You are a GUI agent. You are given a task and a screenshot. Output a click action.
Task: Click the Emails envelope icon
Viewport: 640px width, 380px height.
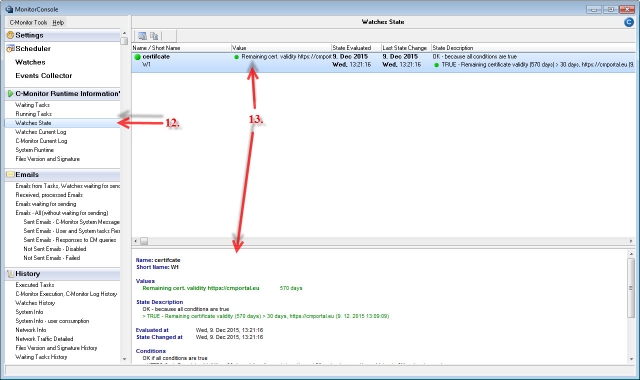[10, 175]
